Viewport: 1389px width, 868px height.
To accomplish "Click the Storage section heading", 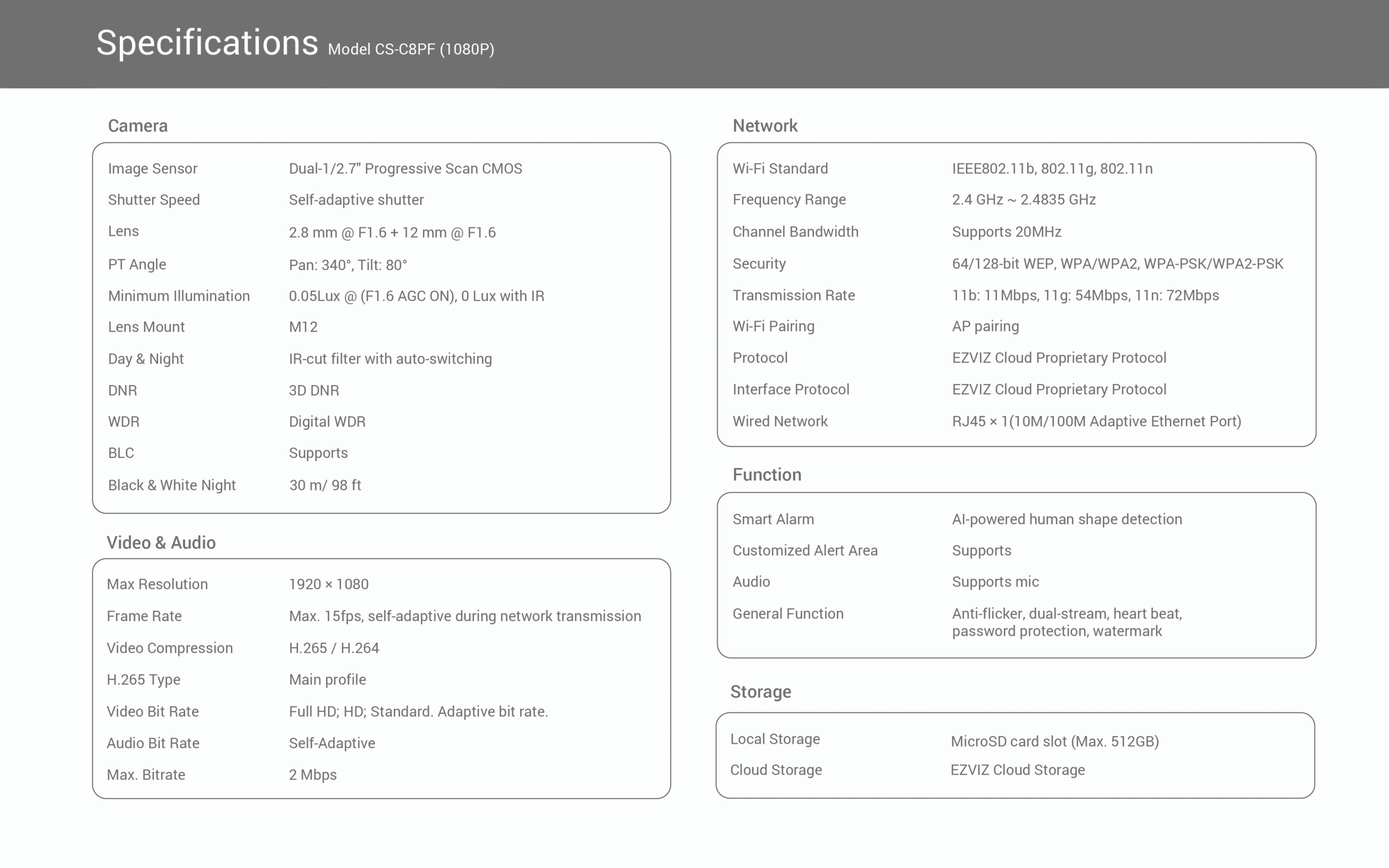I will tap(761, 692).
